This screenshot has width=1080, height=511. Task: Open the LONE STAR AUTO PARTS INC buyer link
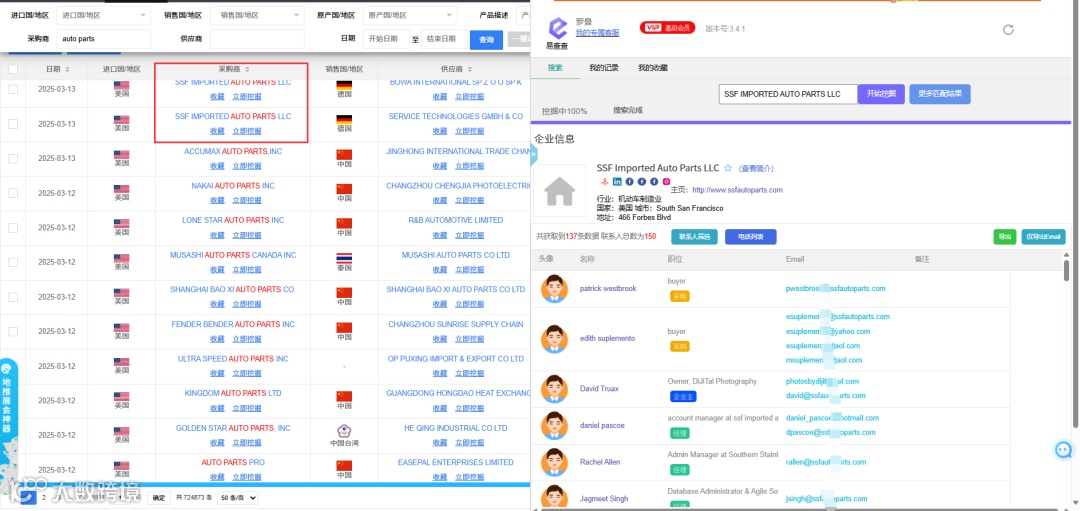point(233,220)
